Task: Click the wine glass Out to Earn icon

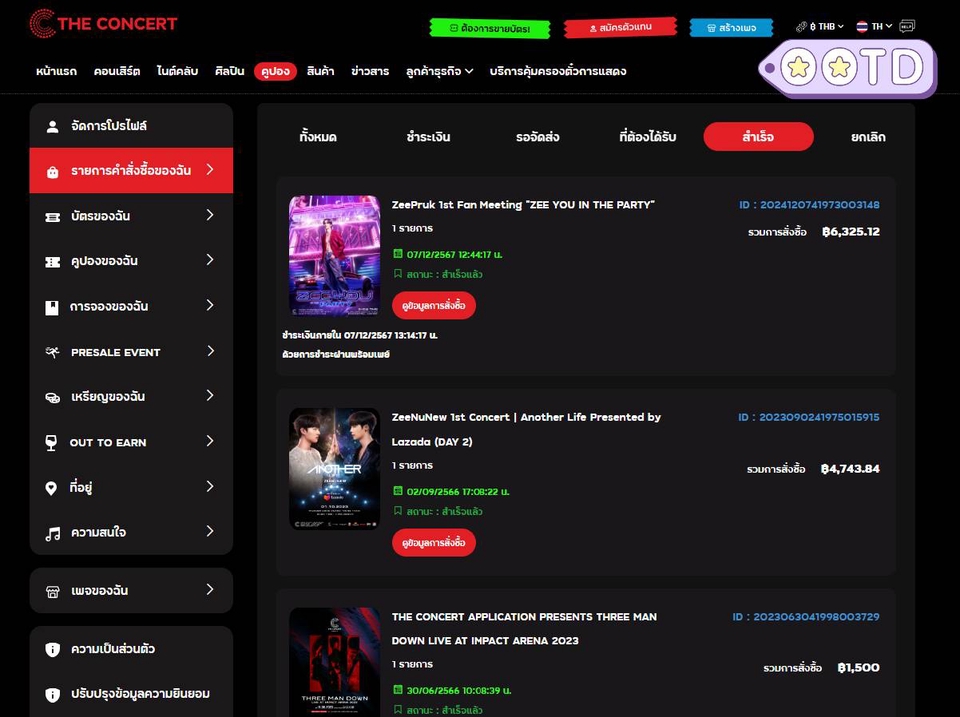Action: (52, 442)
